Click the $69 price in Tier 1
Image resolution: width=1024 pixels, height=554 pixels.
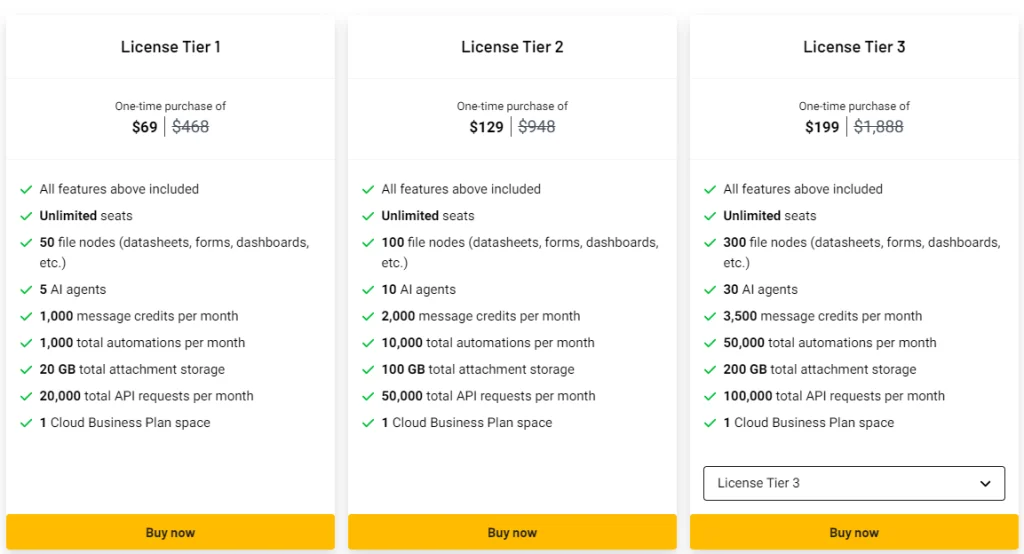[145, 127]
